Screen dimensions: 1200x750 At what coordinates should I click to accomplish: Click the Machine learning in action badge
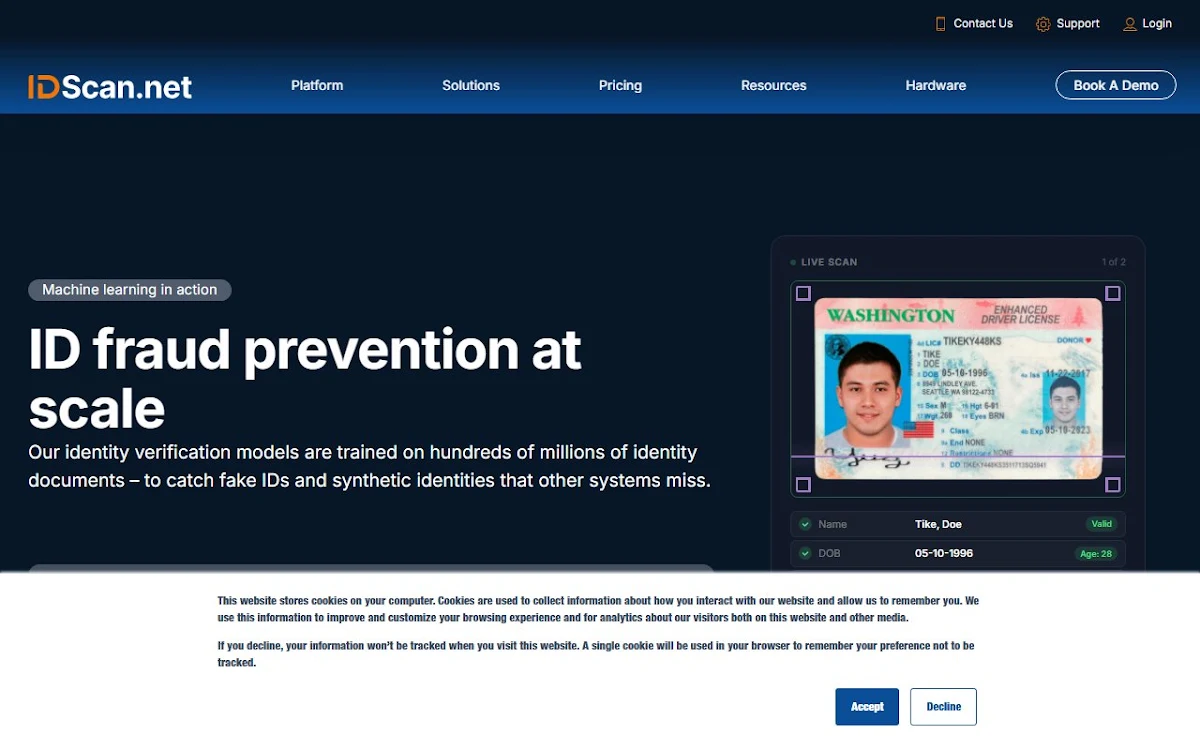point(130,290)
